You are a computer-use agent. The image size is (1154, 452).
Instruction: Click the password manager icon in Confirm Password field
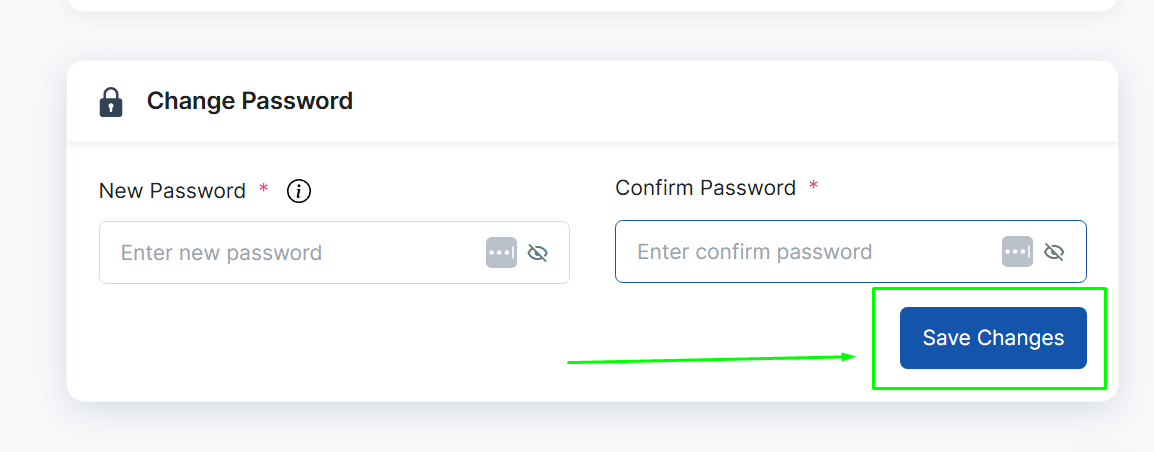tap(1017, 252)
